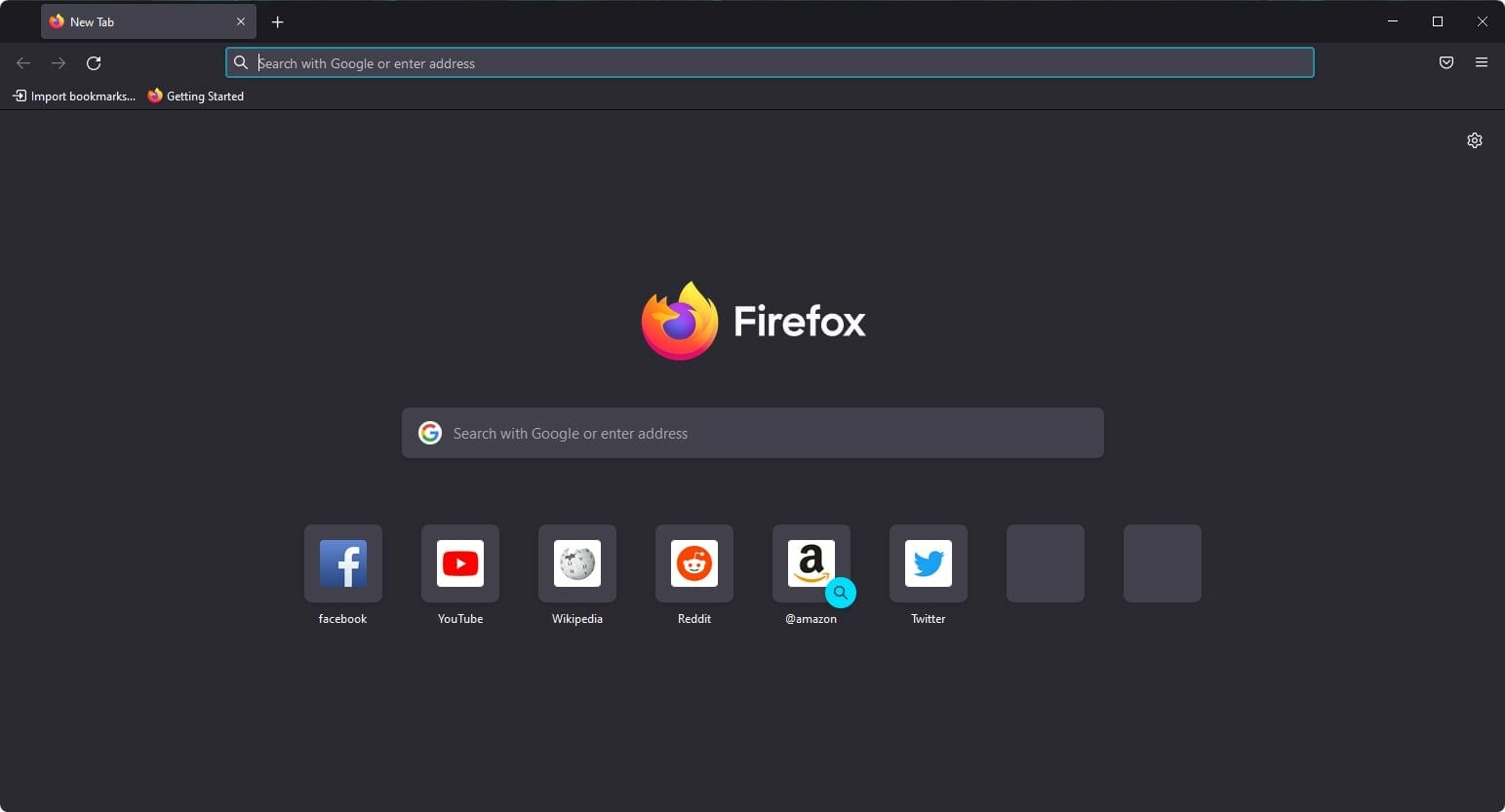The image size is (1505, 812).
Task: Click the Google logo in search box
Action: [x=430, y=433]
